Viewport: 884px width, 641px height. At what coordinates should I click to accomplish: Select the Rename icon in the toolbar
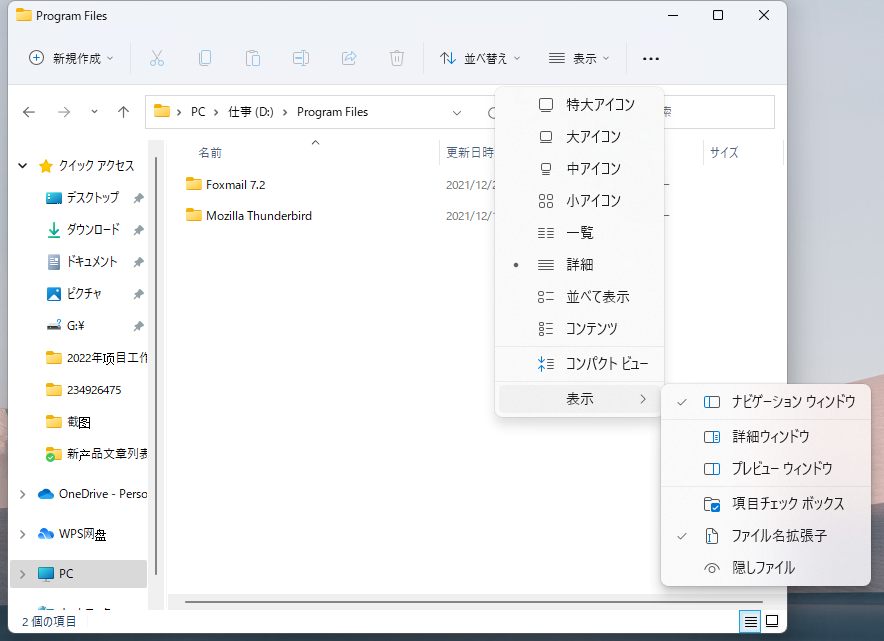click(300, 58)
